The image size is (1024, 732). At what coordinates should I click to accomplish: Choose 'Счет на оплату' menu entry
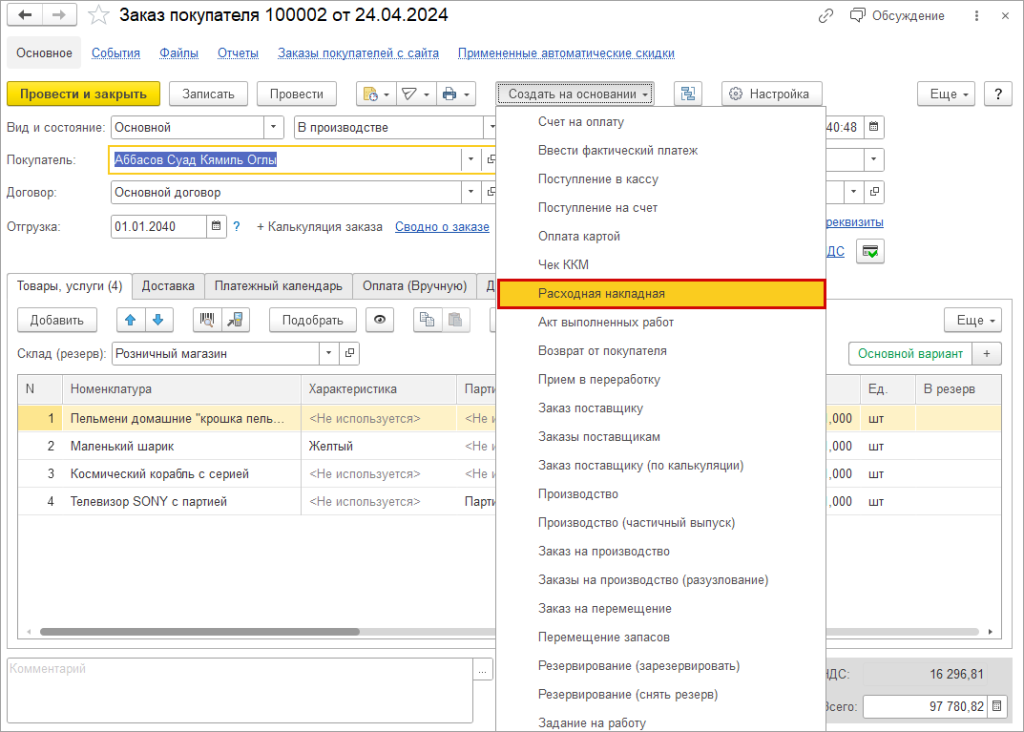click(x=581, y=122)
